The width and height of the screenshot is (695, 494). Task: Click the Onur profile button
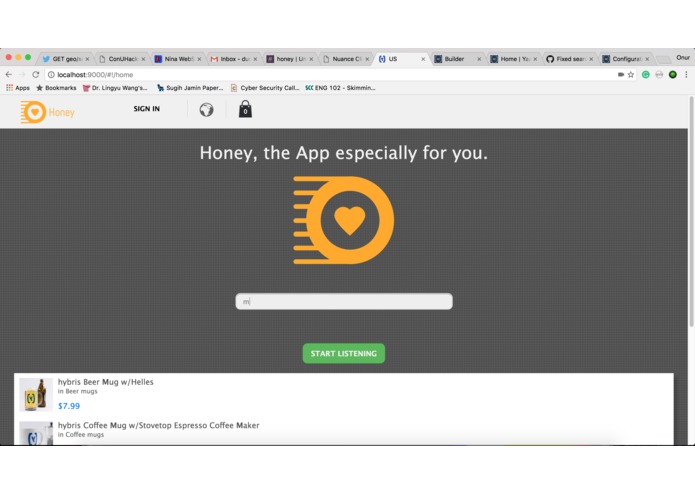point(683,58)
